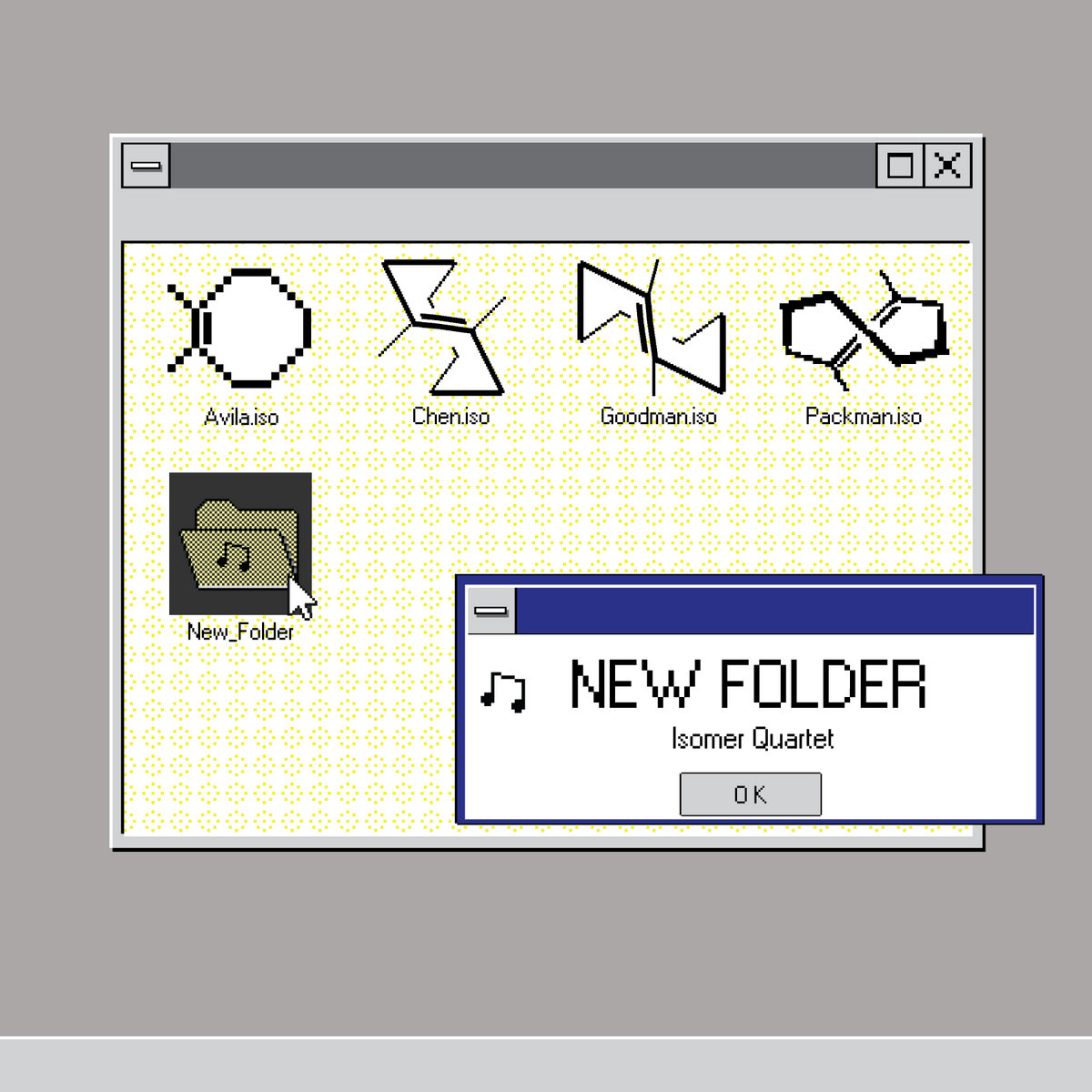The image size is (1092, 1092).
Task: Click the Isomer Quartet subtitle text
Action: click(x=753, y=738)
